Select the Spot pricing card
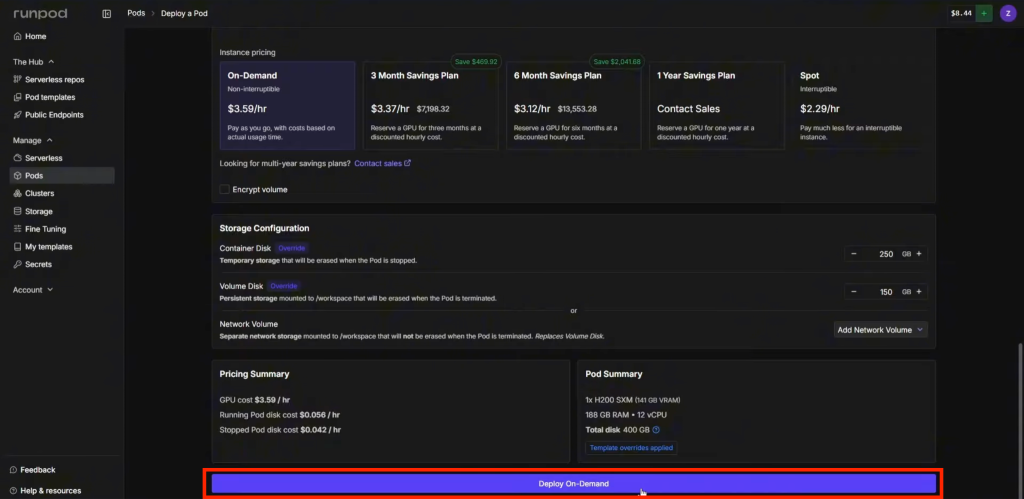1024x499 pixels. pyautogui.click(x=859, y=106)
